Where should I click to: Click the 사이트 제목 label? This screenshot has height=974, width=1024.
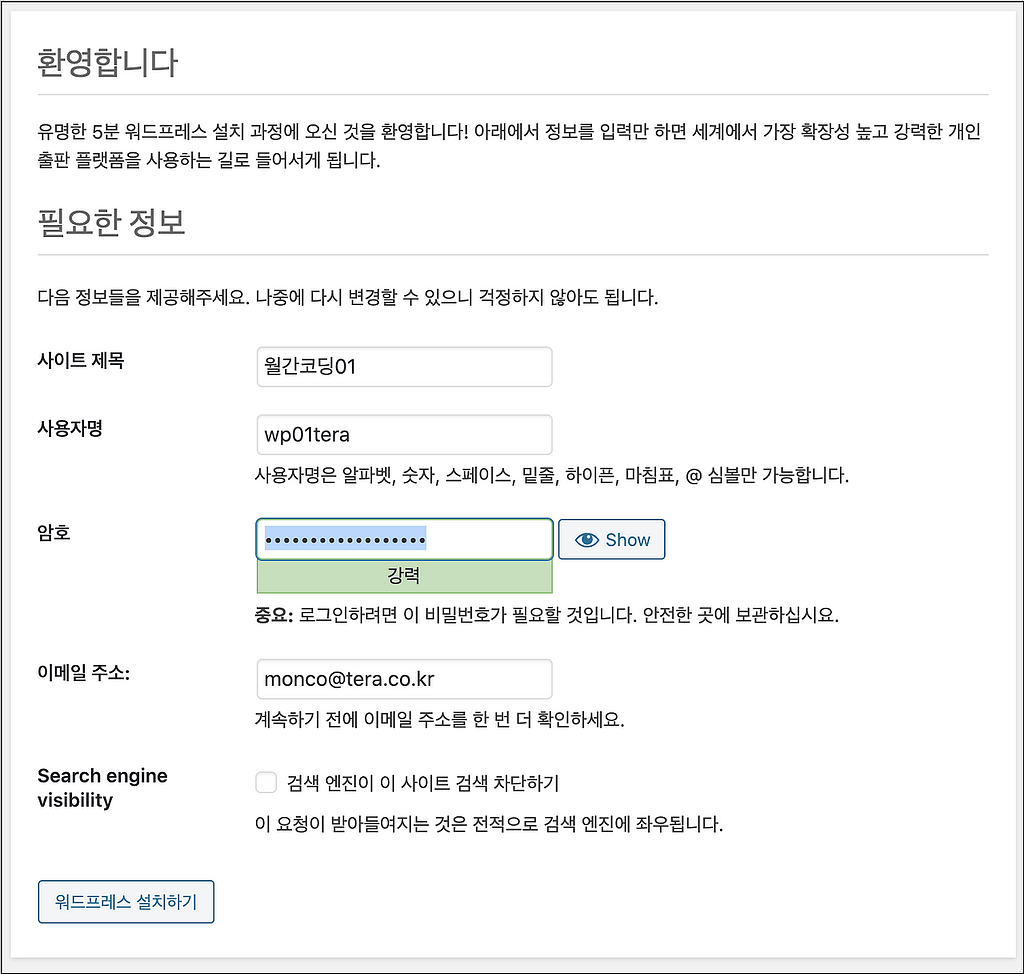(81, 360)
